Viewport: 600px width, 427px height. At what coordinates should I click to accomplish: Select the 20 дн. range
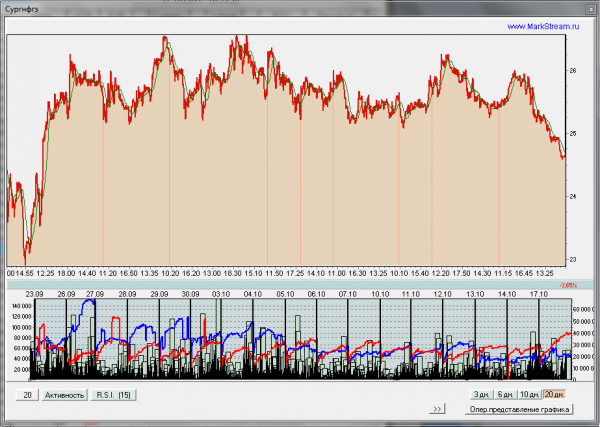pyautogui.click(x=554, y=394)
